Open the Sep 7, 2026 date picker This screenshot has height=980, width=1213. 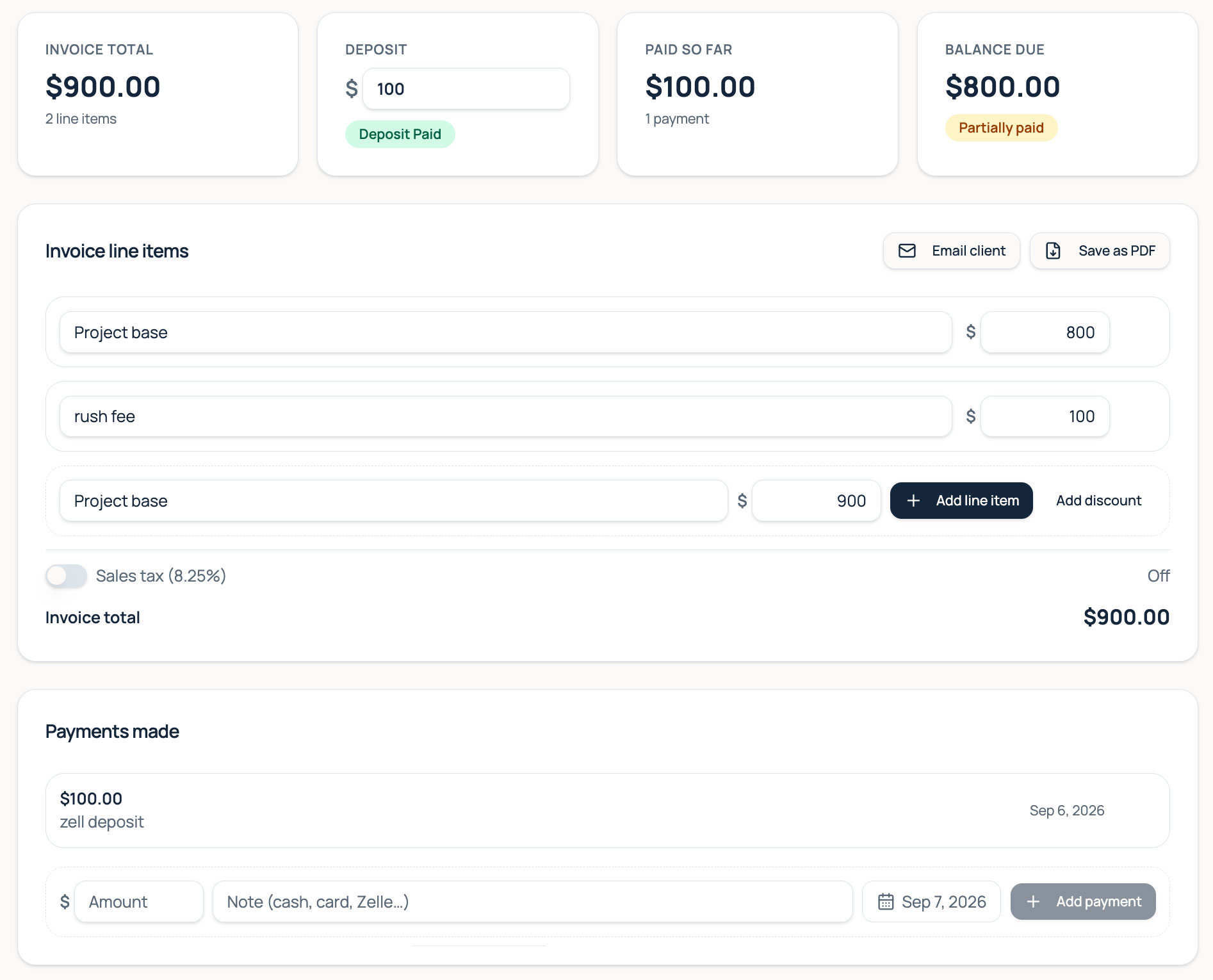[x=931, y=902]
